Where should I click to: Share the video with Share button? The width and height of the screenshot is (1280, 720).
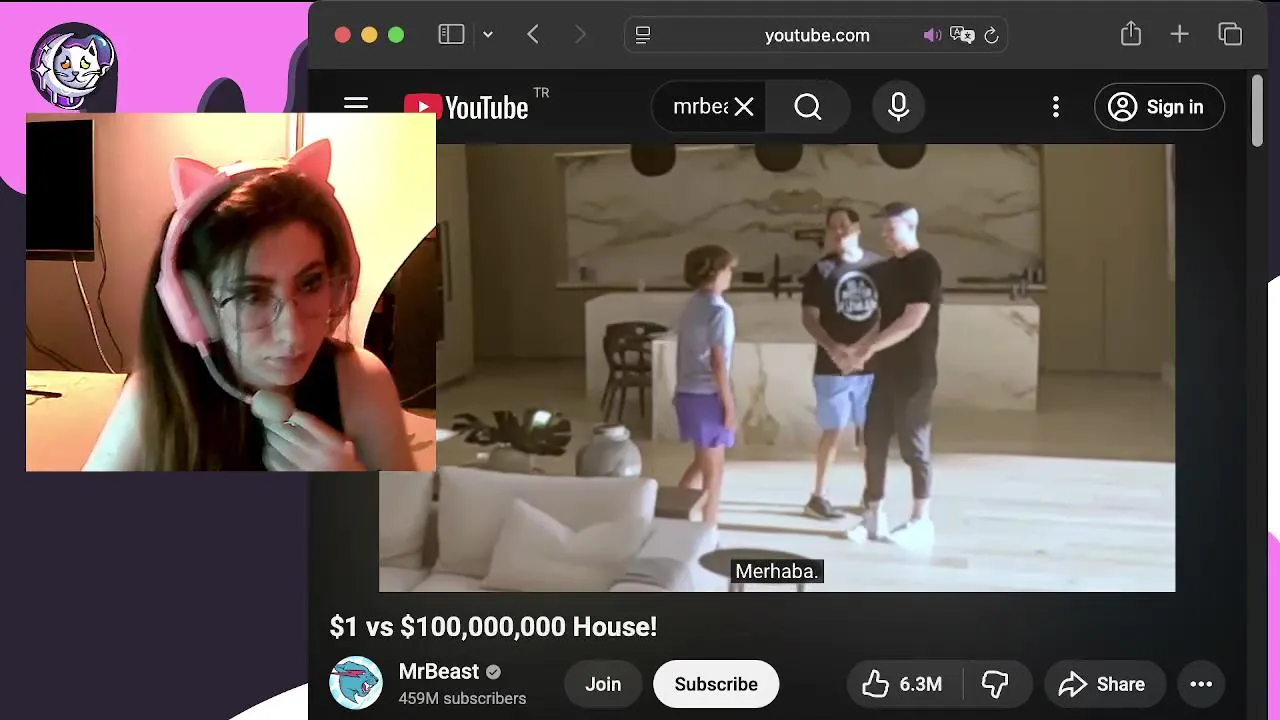tap(1102, 684)
